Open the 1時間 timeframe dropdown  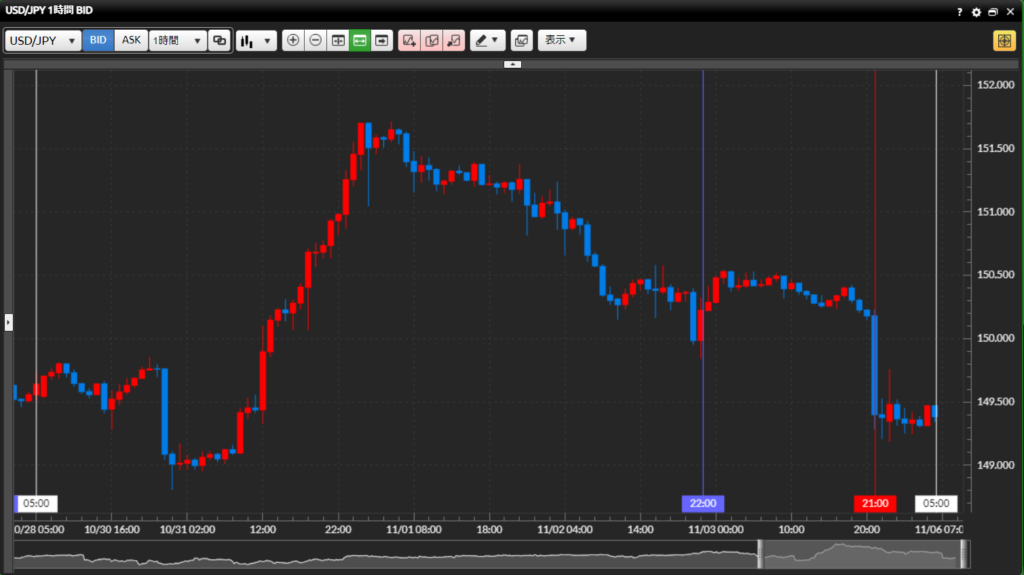pos(177,41)
